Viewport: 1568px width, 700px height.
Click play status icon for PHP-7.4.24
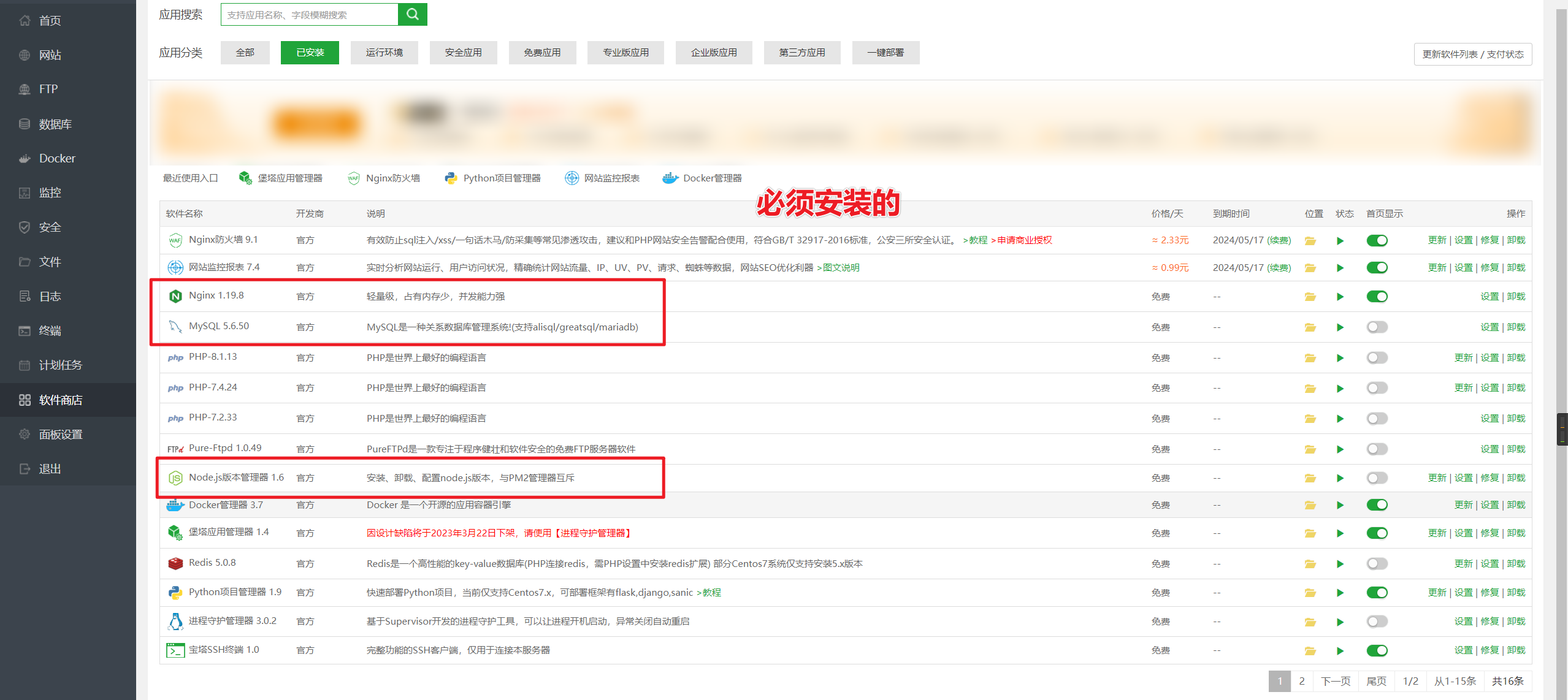tap(1340, 389)
